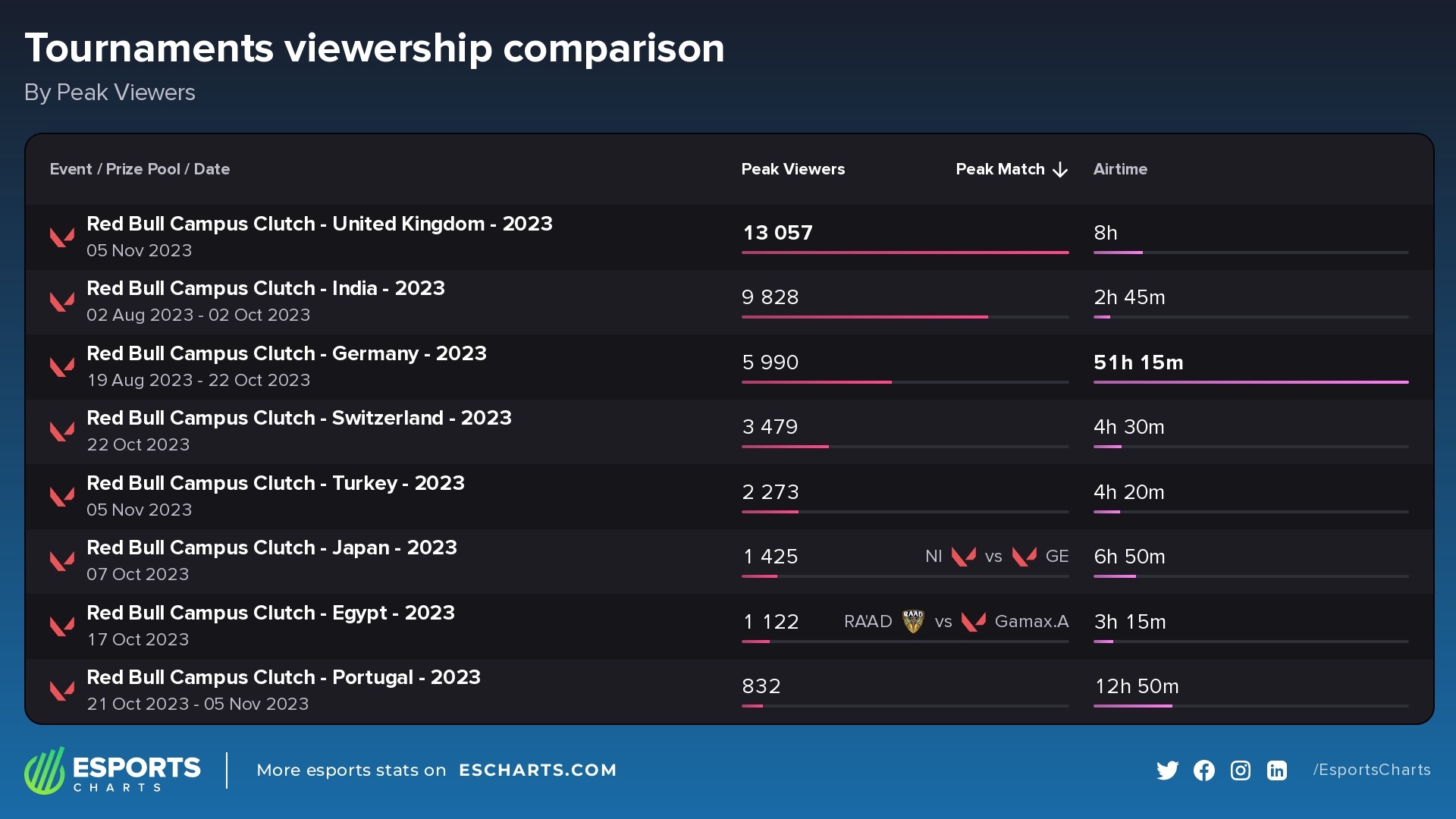Click the 4h 30m airtime value
Screen dimensions: 1456x819
pyautogui.click(x=1129, y=427)
